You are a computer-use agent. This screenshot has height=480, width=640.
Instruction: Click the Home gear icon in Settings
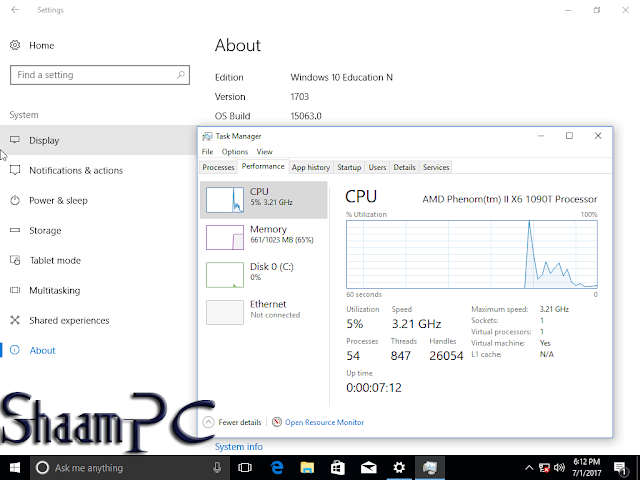click(x=15, y=45)
